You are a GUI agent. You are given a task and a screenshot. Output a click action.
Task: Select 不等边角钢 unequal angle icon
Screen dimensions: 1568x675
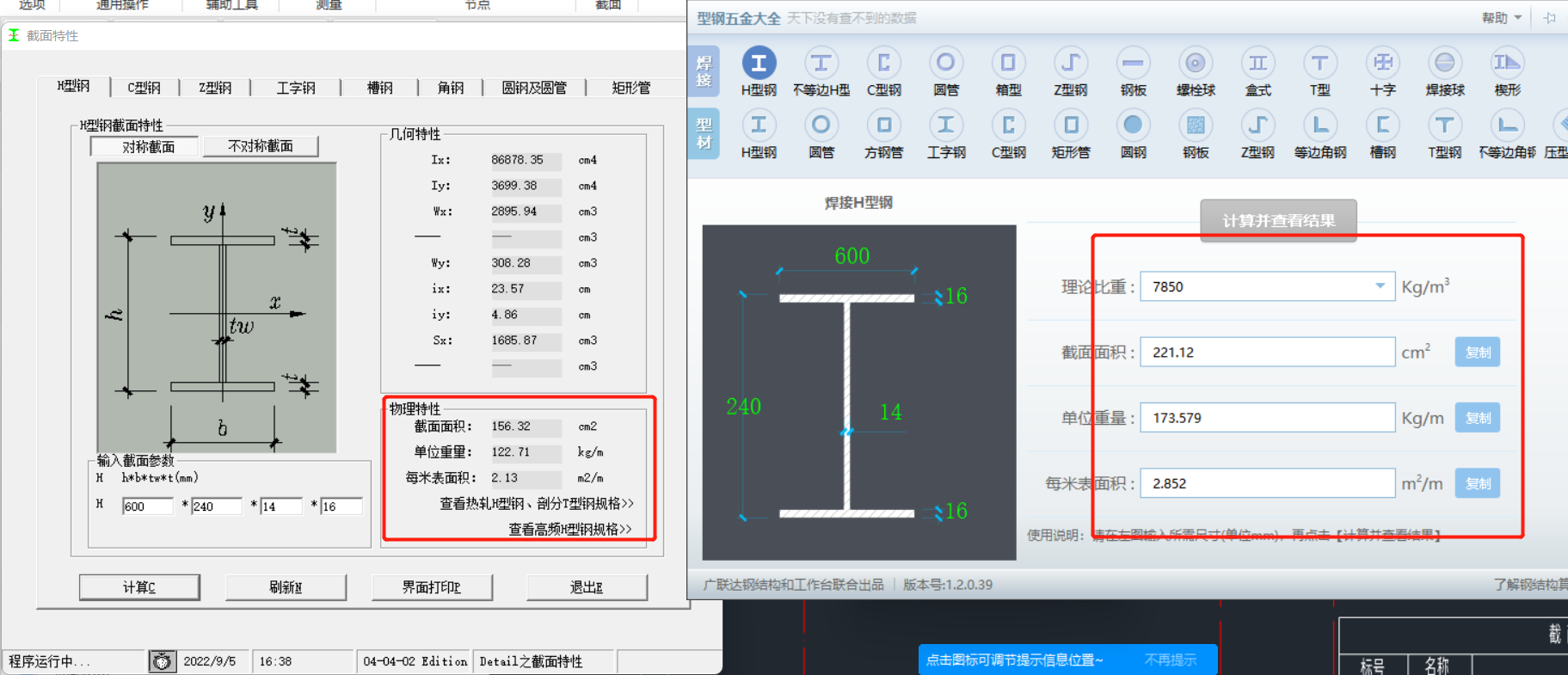1507,126
